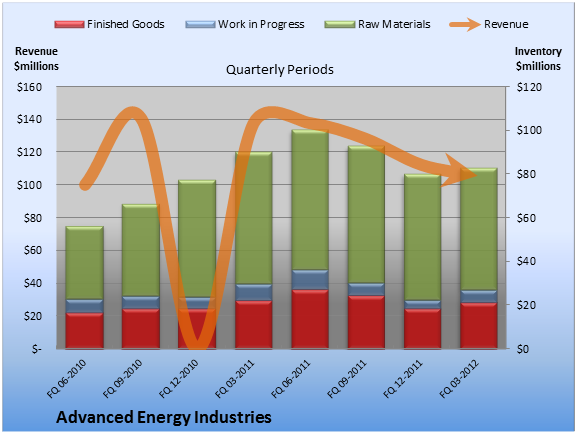Select the FQ 09-2011 Raw Materials green bar

366,214
